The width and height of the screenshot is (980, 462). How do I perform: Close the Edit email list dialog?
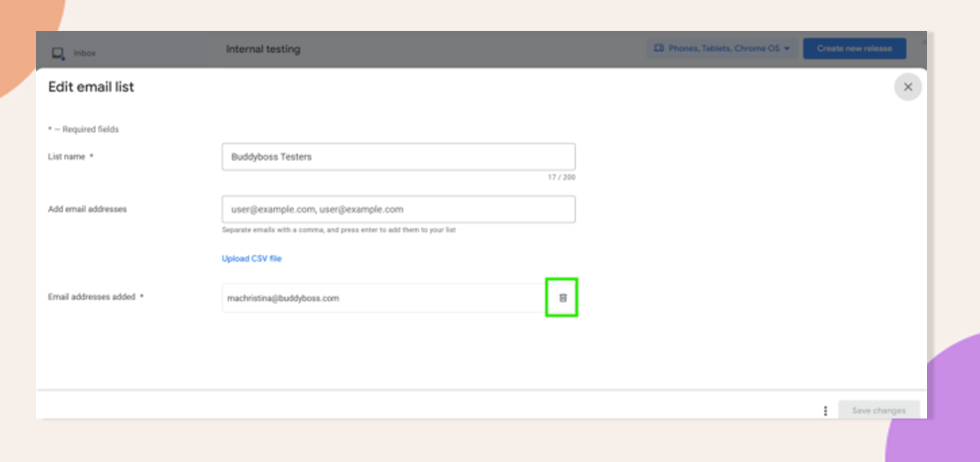(x=908, y=87)
